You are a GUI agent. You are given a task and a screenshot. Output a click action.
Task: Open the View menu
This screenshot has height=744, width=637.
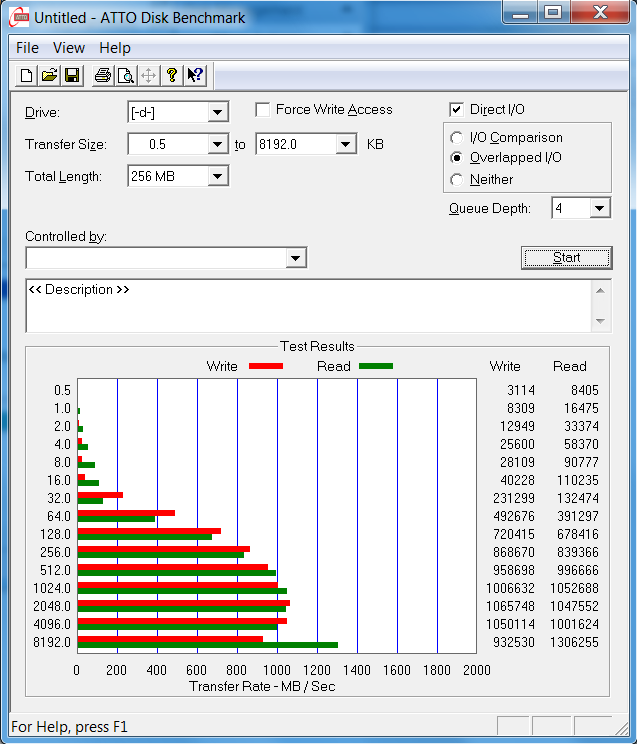[69, 48]
